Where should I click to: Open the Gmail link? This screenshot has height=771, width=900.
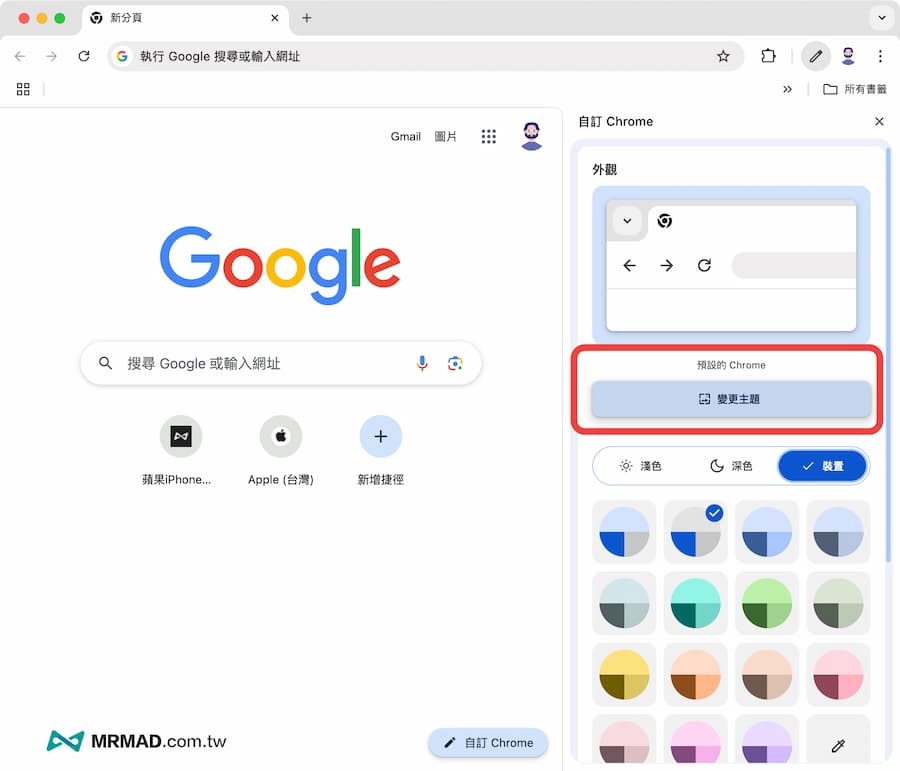(405, 137)
